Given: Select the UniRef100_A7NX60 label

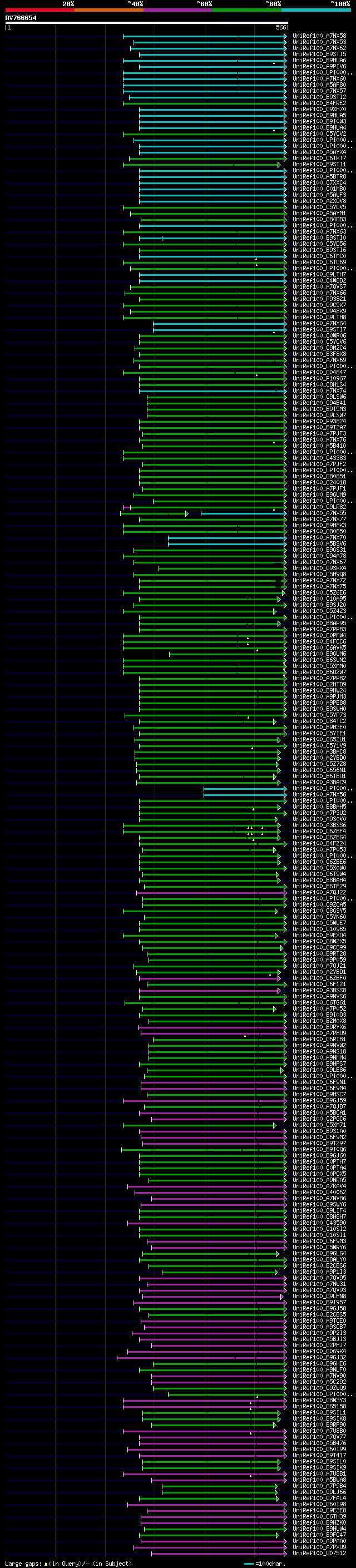Looking at the screenshot, I should (319, 78).
